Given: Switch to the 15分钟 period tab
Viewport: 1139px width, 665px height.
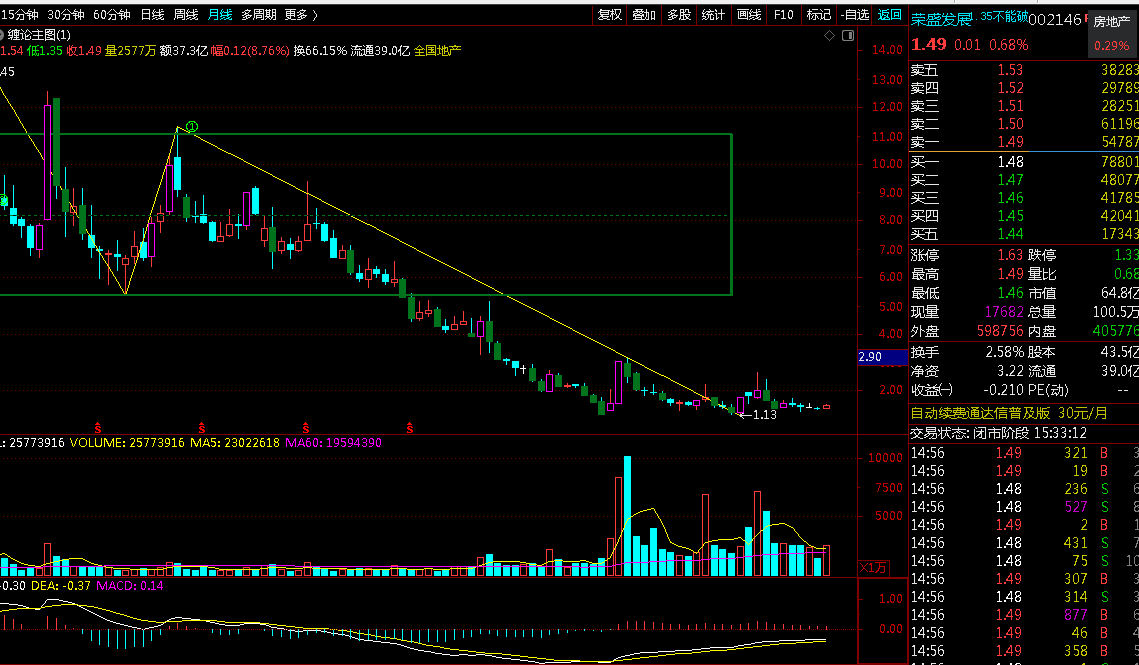Looking at the screenshot, I should pyautogui.click(x=20, y=15).
